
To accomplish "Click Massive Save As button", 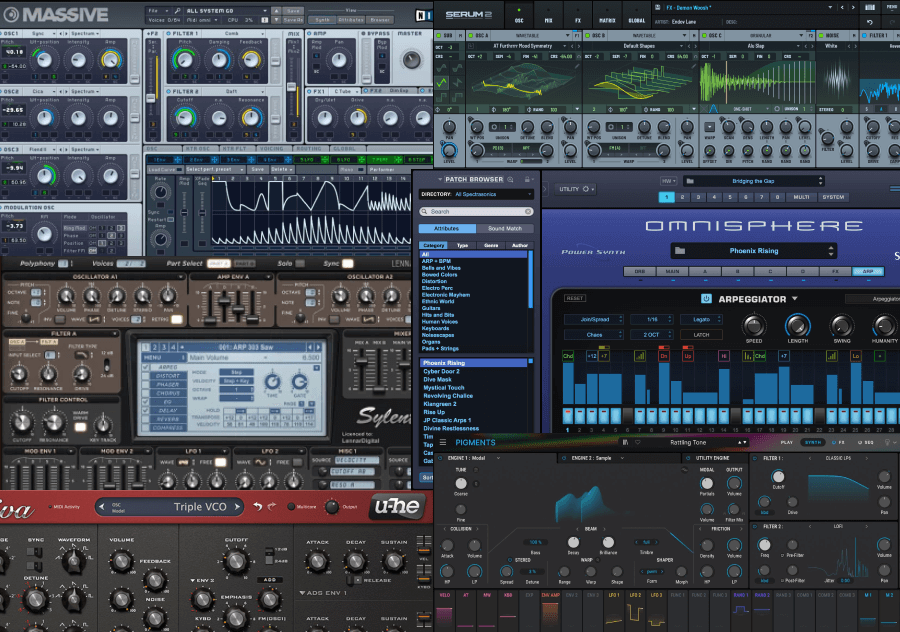I will point(293,20).
